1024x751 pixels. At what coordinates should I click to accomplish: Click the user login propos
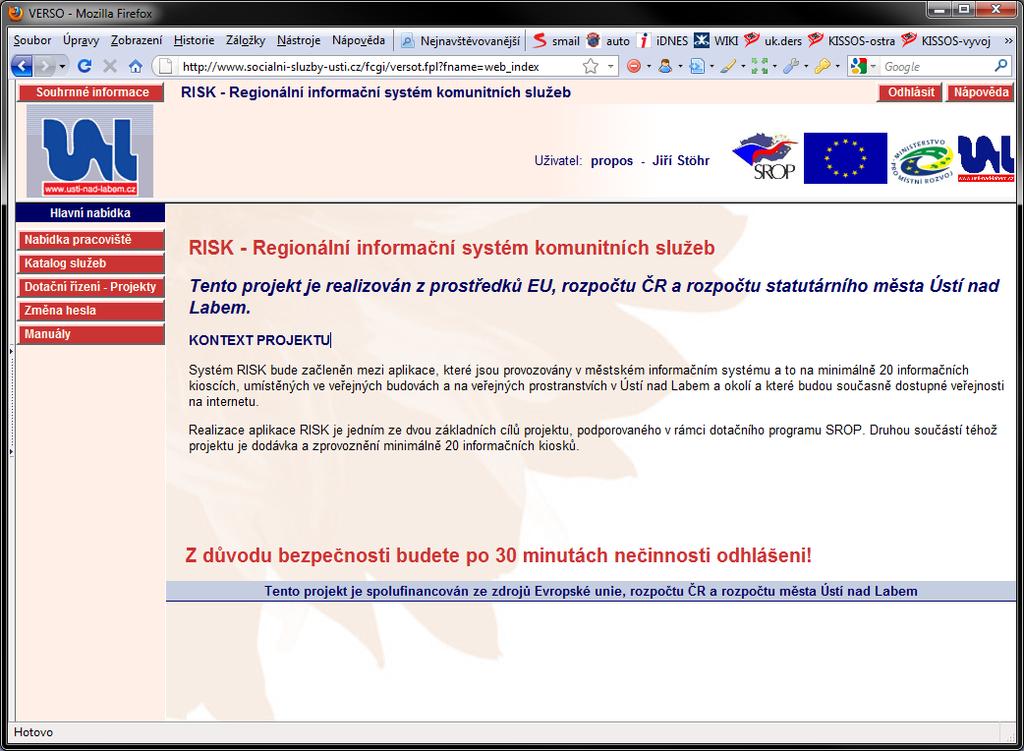[x=612, y=161]
